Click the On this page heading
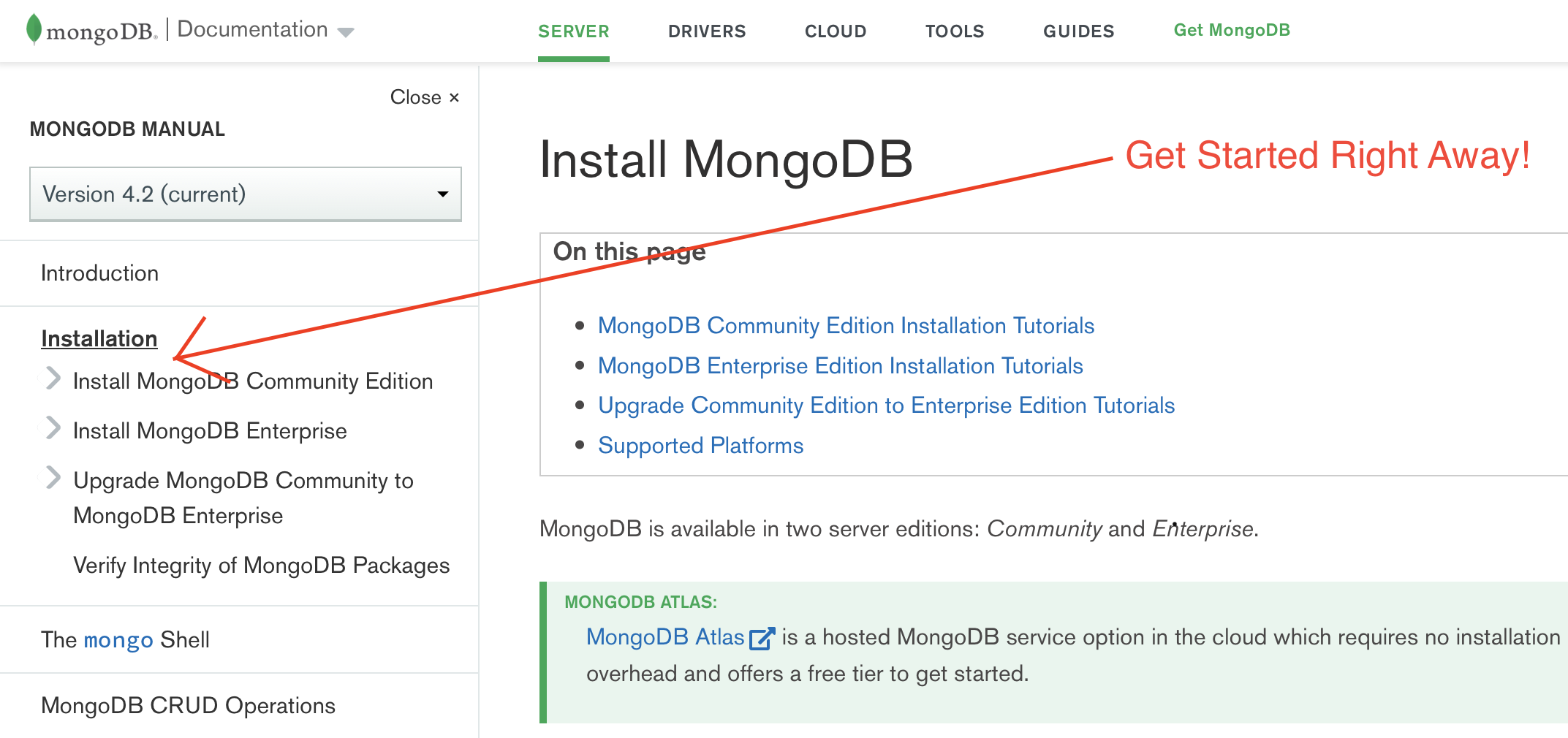This screenshot has width=1568, height=738. tap(629, 252)
